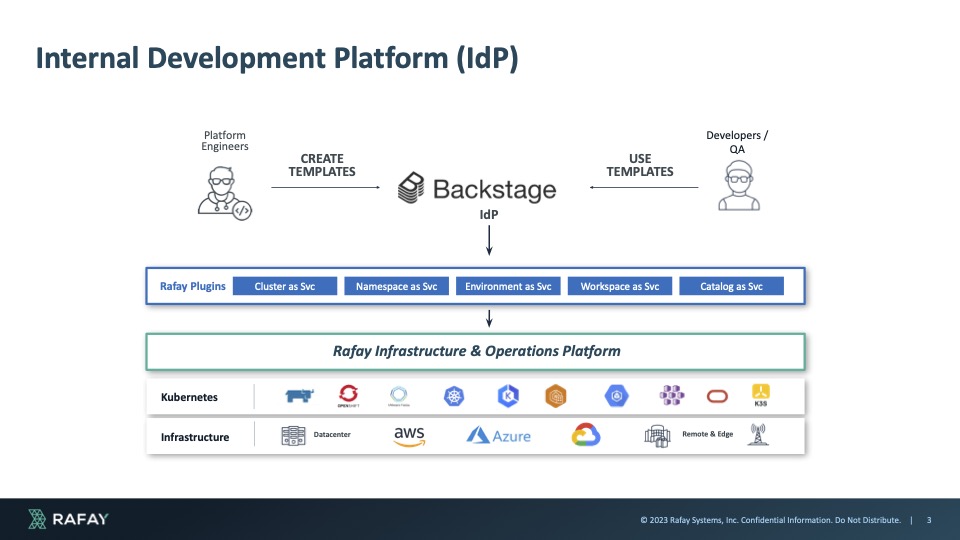
Task: Click the Platform Engineers person icon
Action: (224, 193)
